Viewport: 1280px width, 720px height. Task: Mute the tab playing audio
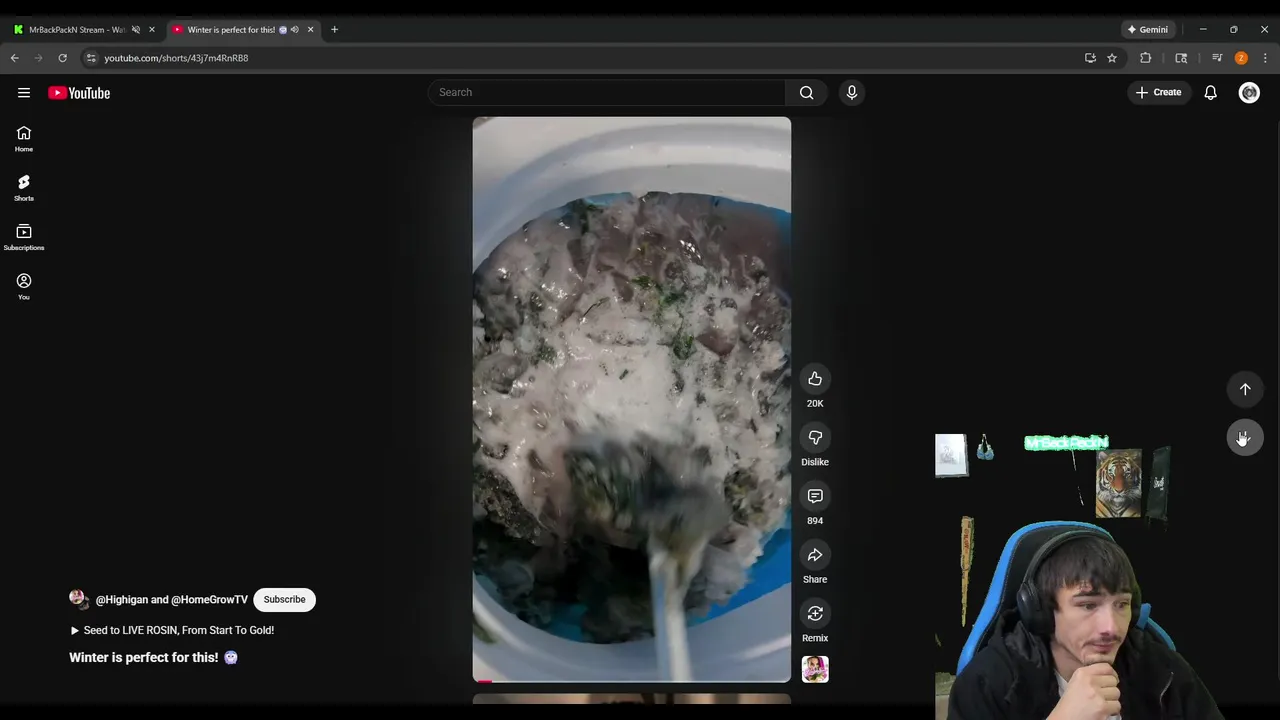tap(294, 30)
